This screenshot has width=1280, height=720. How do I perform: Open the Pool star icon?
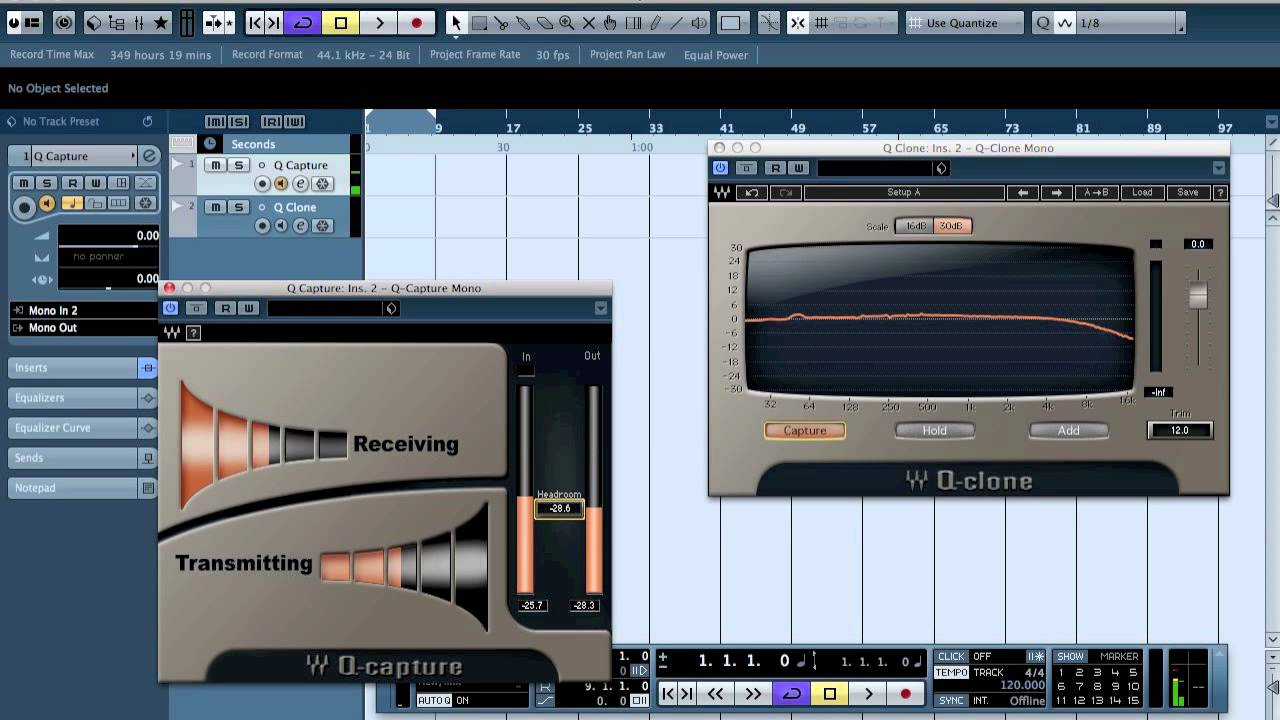point(160,23)
